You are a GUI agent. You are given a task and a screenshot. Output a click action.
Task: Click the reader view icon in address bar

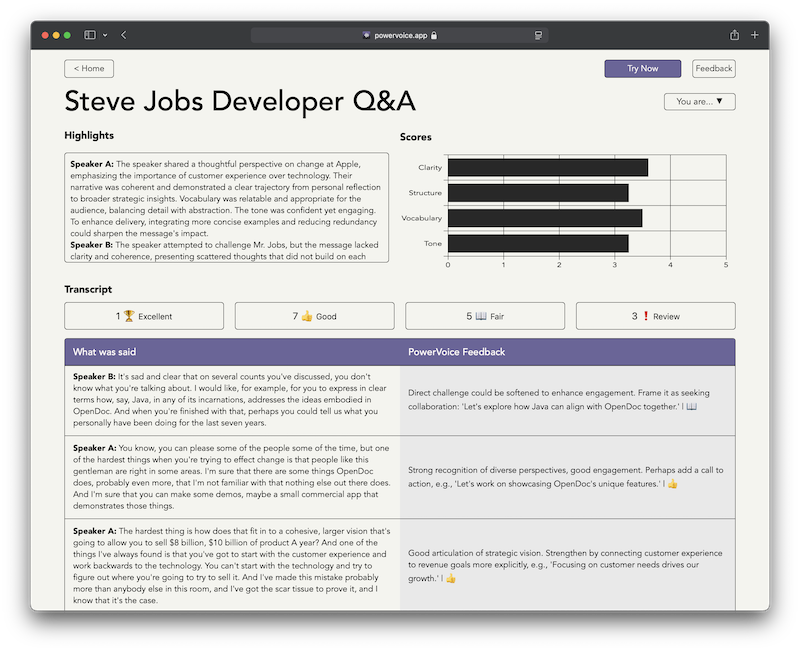[538, 35]
